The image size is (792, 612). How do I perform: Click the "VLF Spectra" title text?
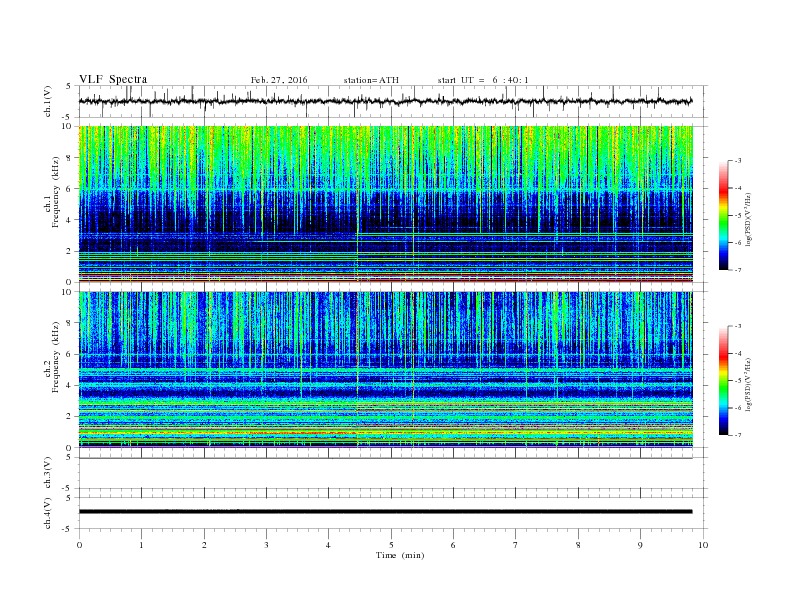[113, 79]
